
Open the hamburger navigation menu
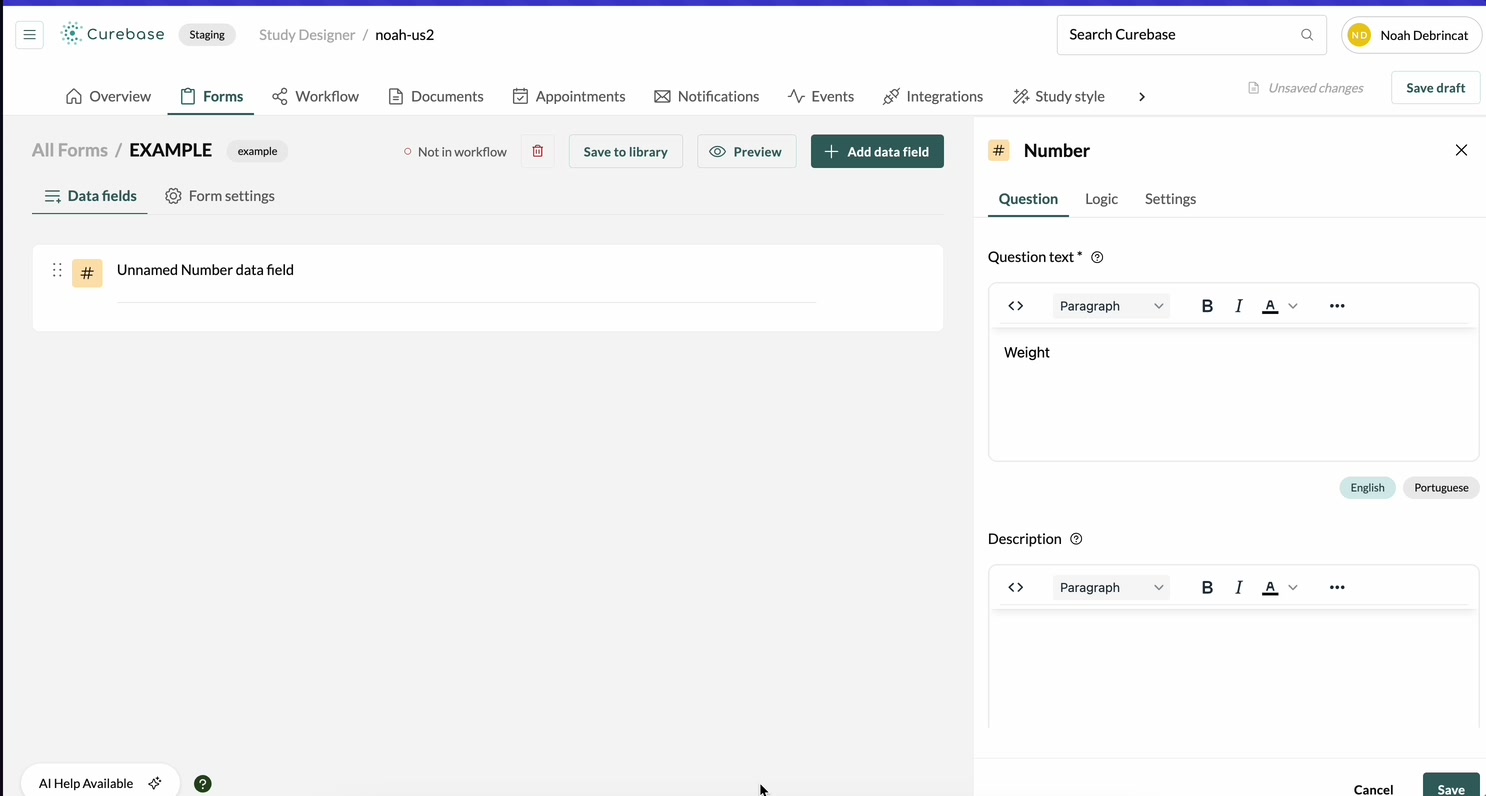[x=30, y=34]
